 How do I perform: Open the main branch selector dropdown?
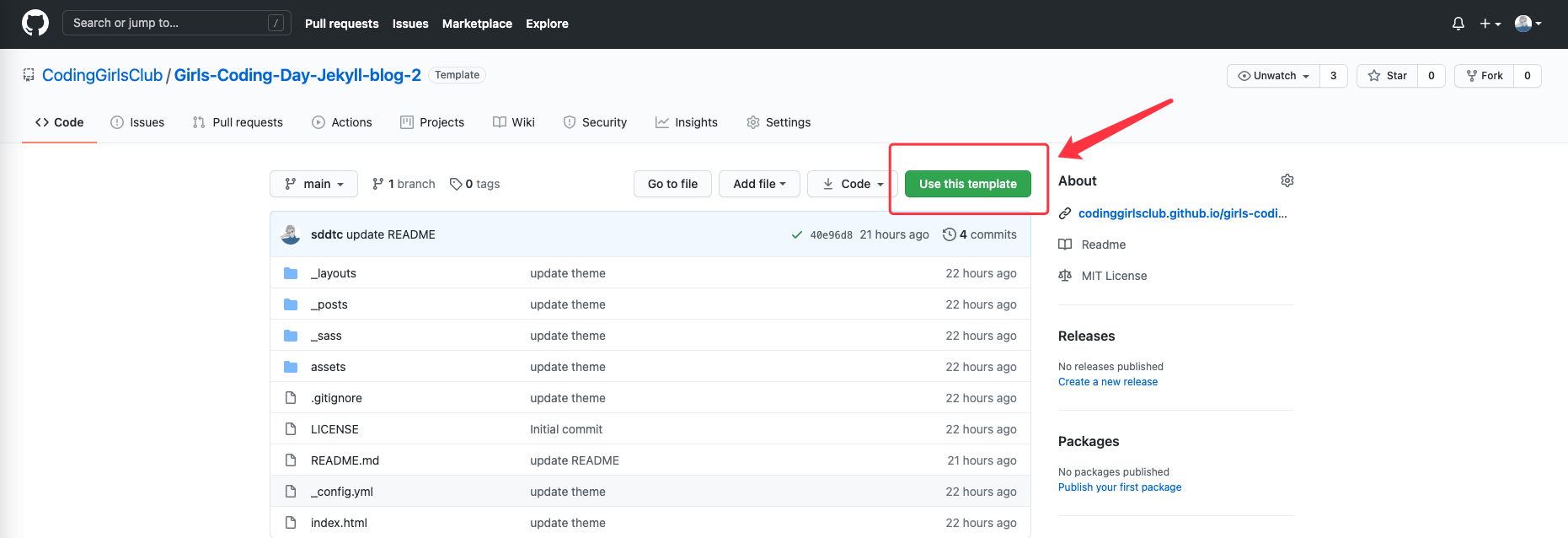(x=313, y=184)
